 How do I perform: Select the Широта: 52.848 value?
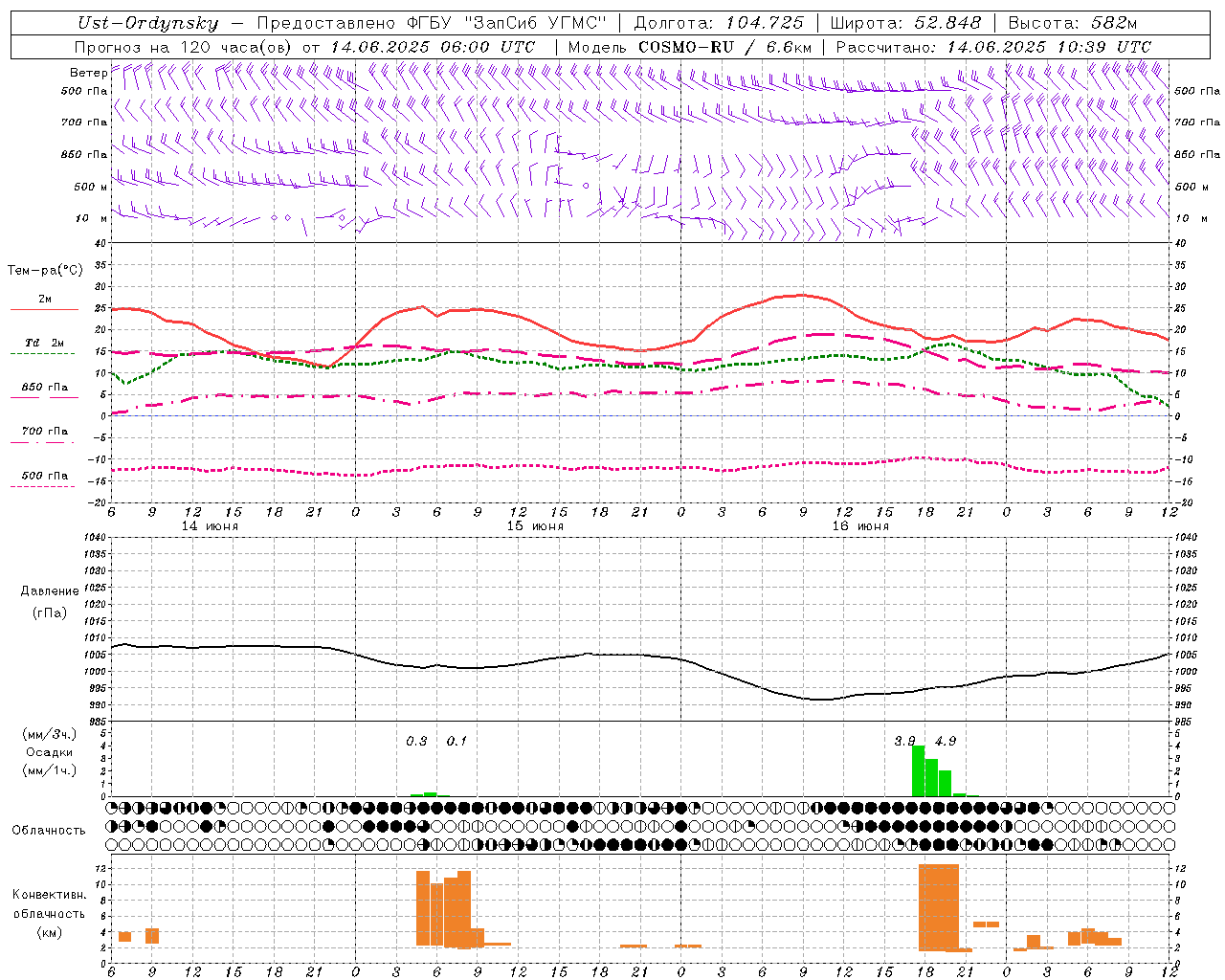tap(905, 23)
